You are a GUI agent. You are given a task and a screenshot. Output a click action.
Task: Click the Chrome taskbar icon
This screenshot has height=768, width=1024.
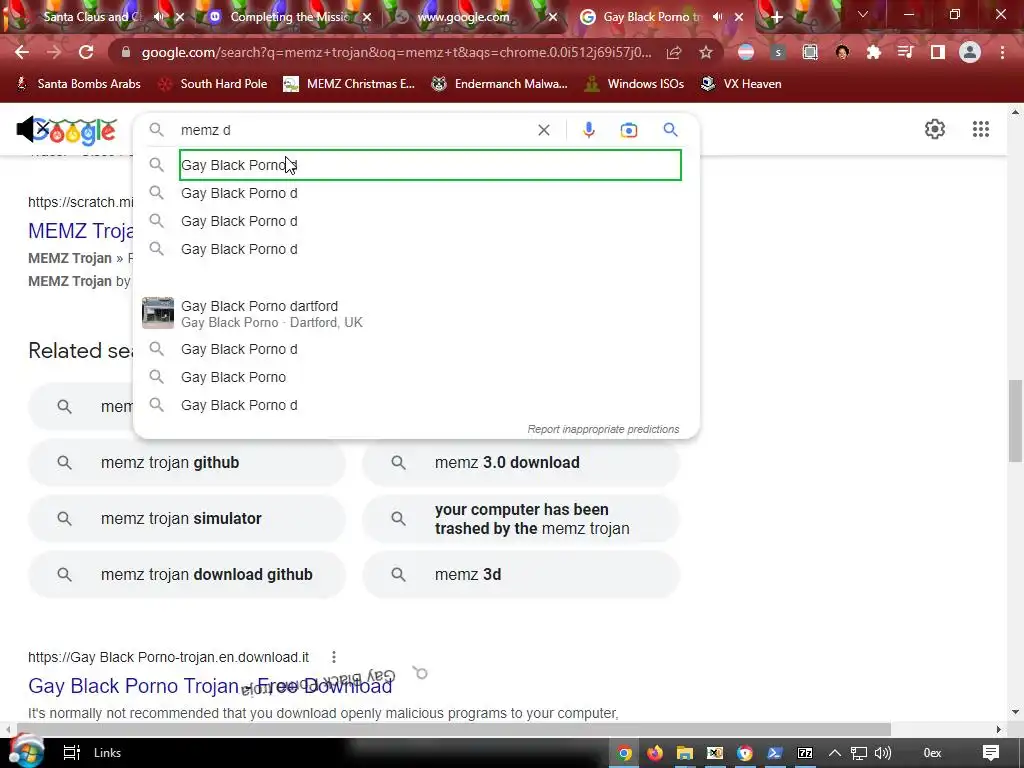pos(624,753)
